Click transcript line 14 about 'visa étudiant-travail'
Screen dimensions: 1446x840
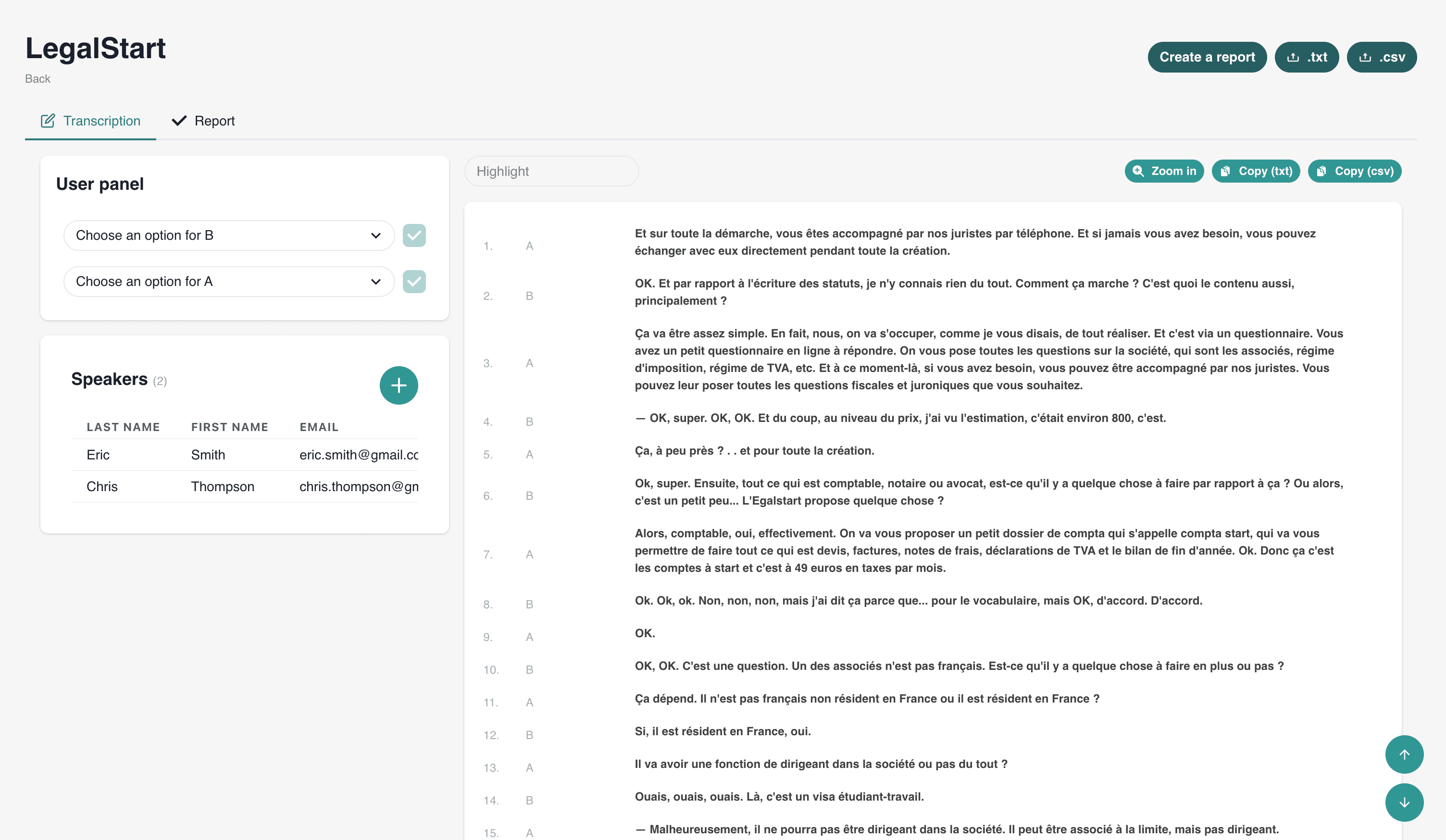click(x=779, y=796)
